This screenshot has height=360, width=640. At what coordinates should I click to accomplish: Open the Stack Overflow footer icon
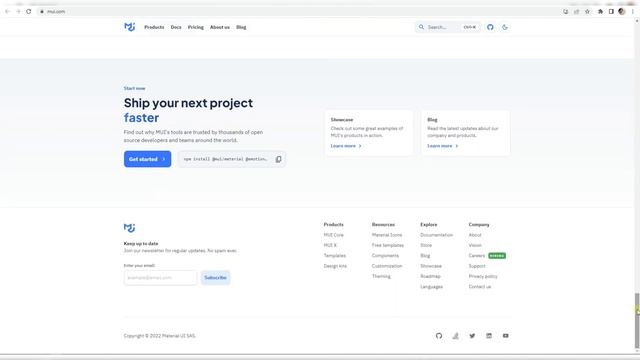pyautogui.click(x=456, y=336)
